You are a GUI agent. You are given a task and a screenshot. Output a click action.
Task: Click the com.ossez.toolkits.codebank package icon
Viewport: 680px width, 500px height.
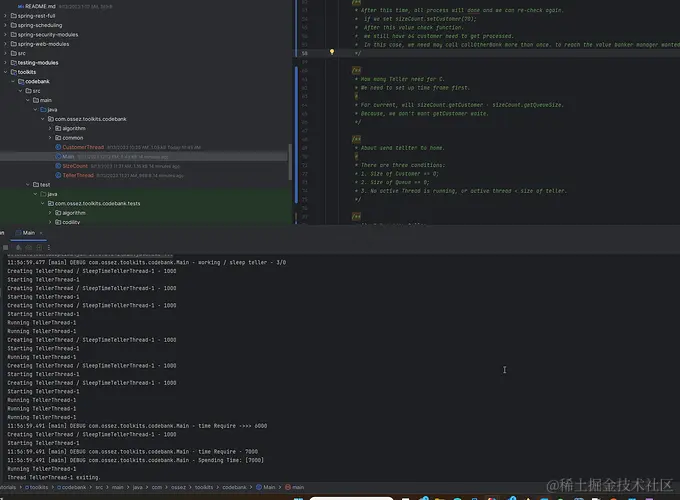pyautogui.click(x=51, y=119)
